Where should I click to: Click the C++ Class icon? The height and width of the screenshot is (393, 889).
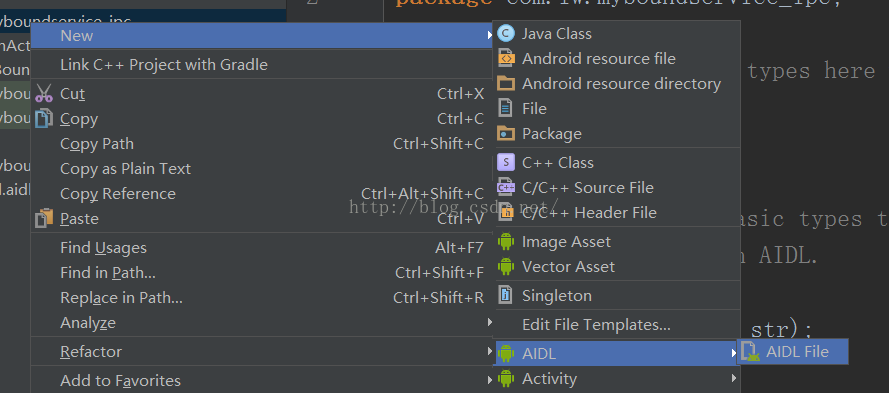tap(506, 163)
